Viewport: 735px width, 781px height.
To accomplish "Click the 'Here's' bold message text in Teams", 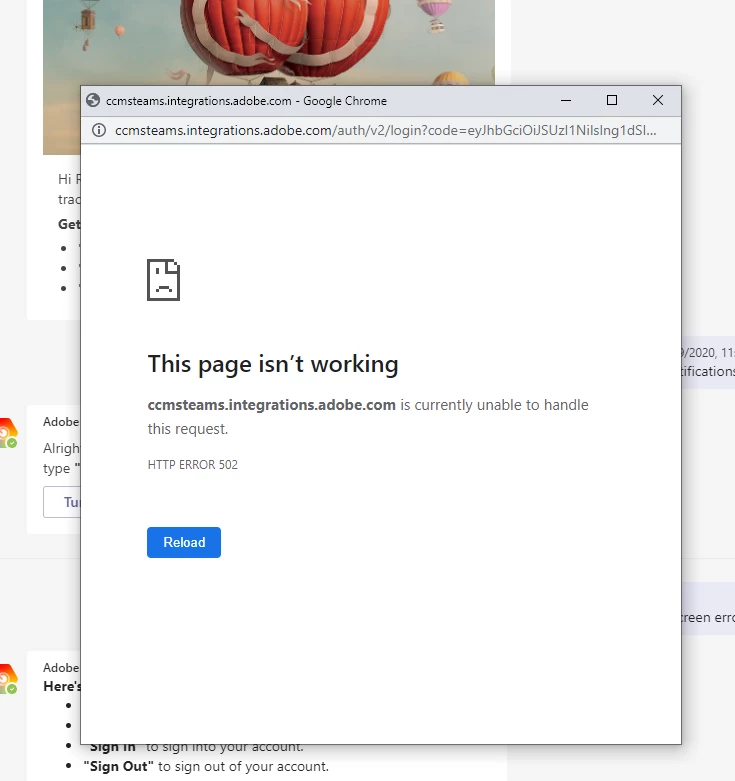I will (x=62, y=686).
